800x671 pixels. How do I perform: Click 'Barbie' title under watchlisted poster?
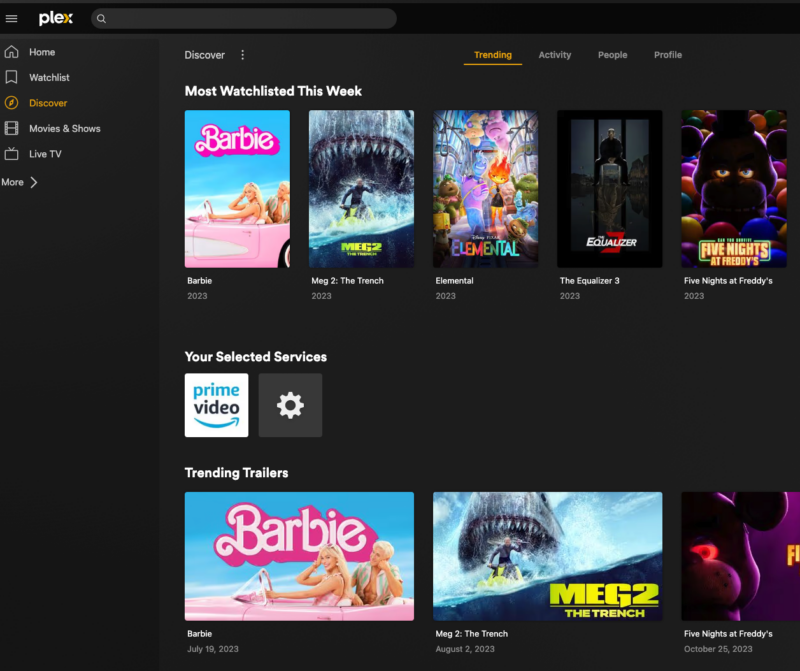tap(199, 281)
